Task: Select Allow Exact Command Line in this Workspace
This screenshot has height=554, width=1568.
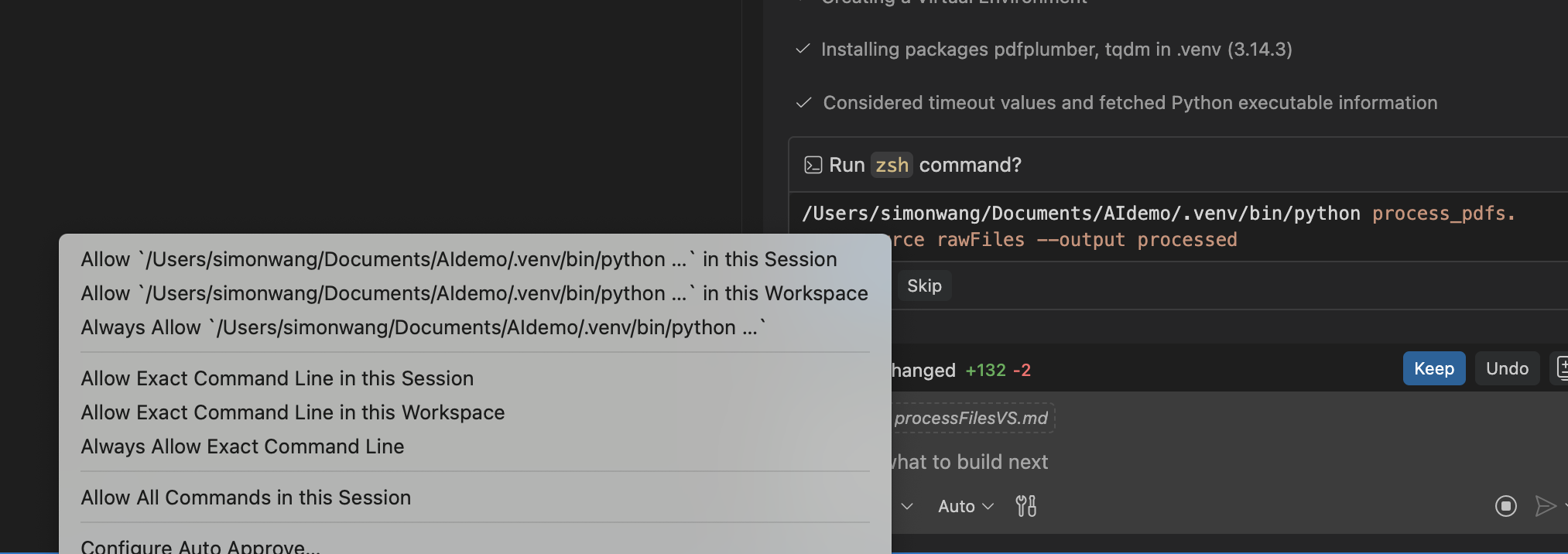Action: pyautogui.click(x=293, y=412)
